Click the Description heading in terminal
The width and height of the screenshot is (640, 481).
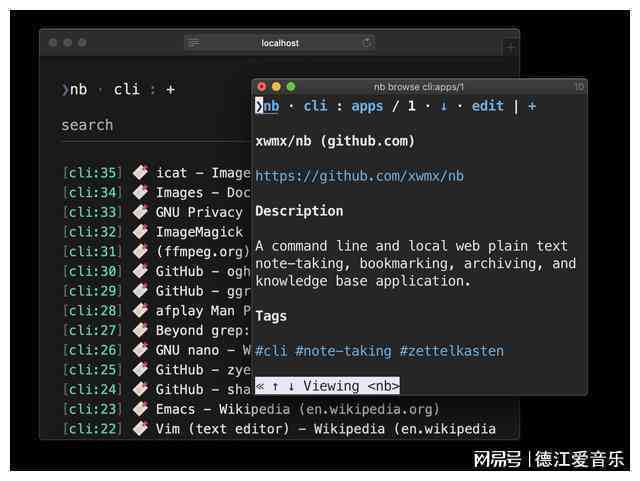(299, 211)
